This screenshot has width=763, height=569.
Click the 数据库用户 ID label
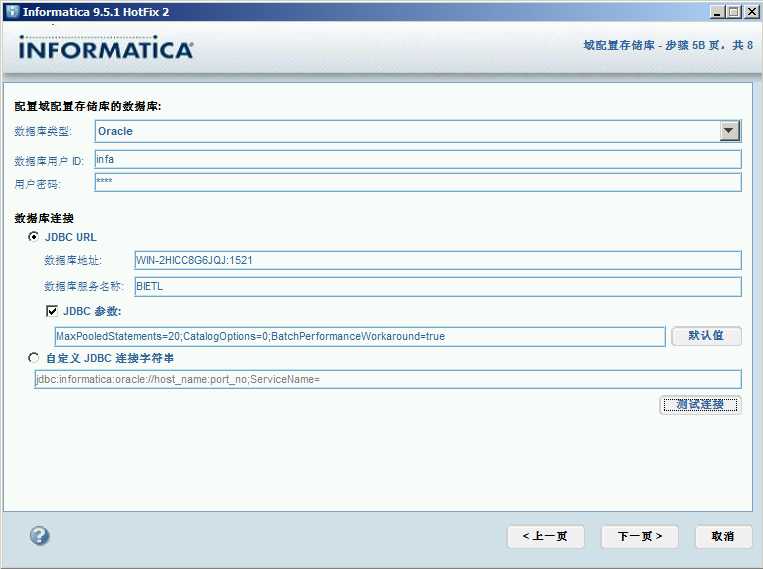coord(49,161)
